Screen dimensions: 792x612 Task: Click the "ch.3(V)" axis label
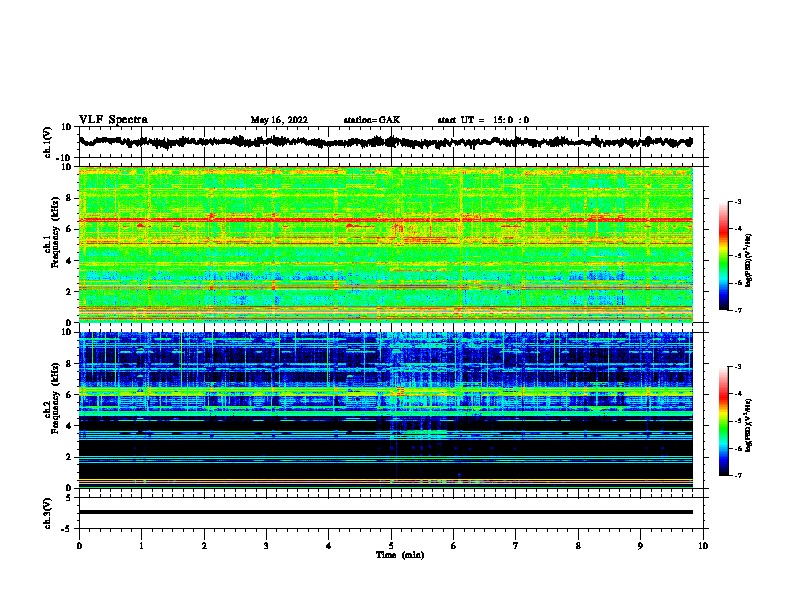pyautogui.click(x=47, y=513)
